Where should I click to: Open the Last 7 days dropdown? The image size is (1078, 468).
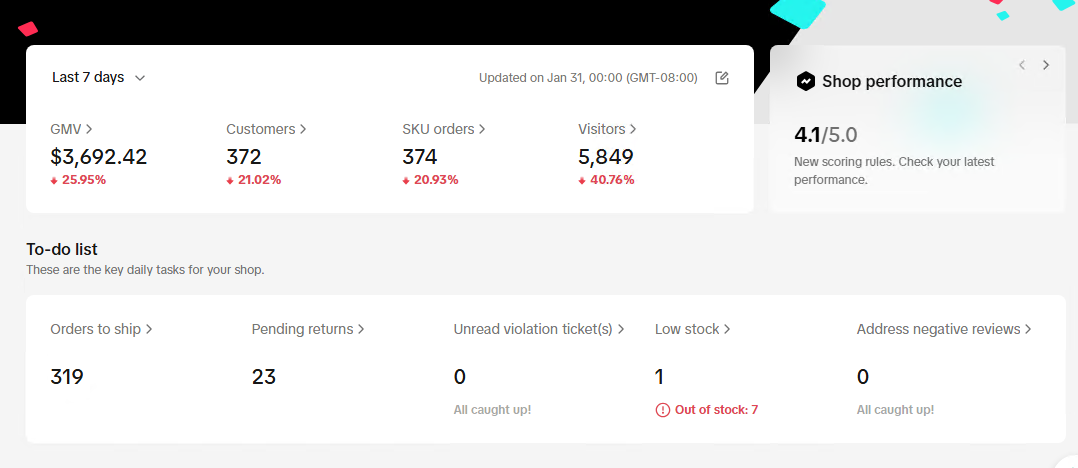(x=99, y=78)
